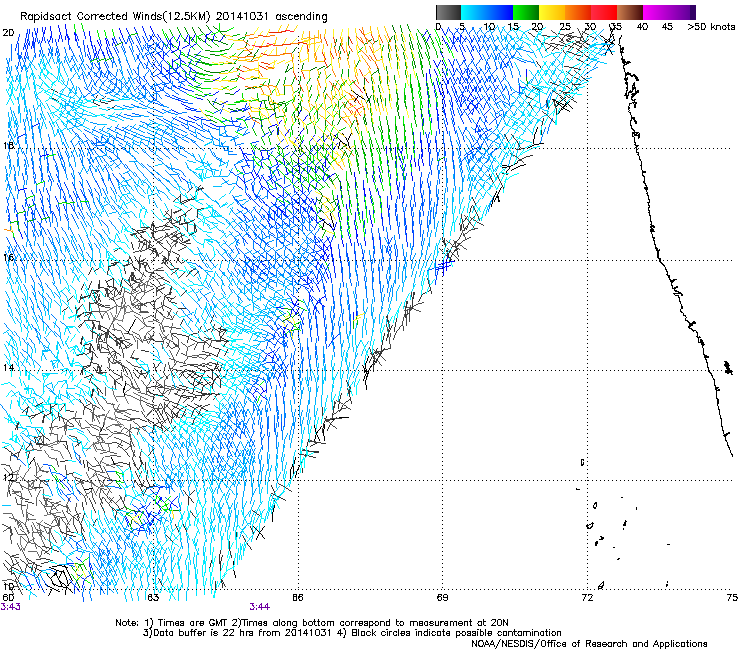The width and height of the screenshot is (740, 650).
Task: Click the latitude axis label '16'
Action: pyautogui.click(x=8, y=258)
